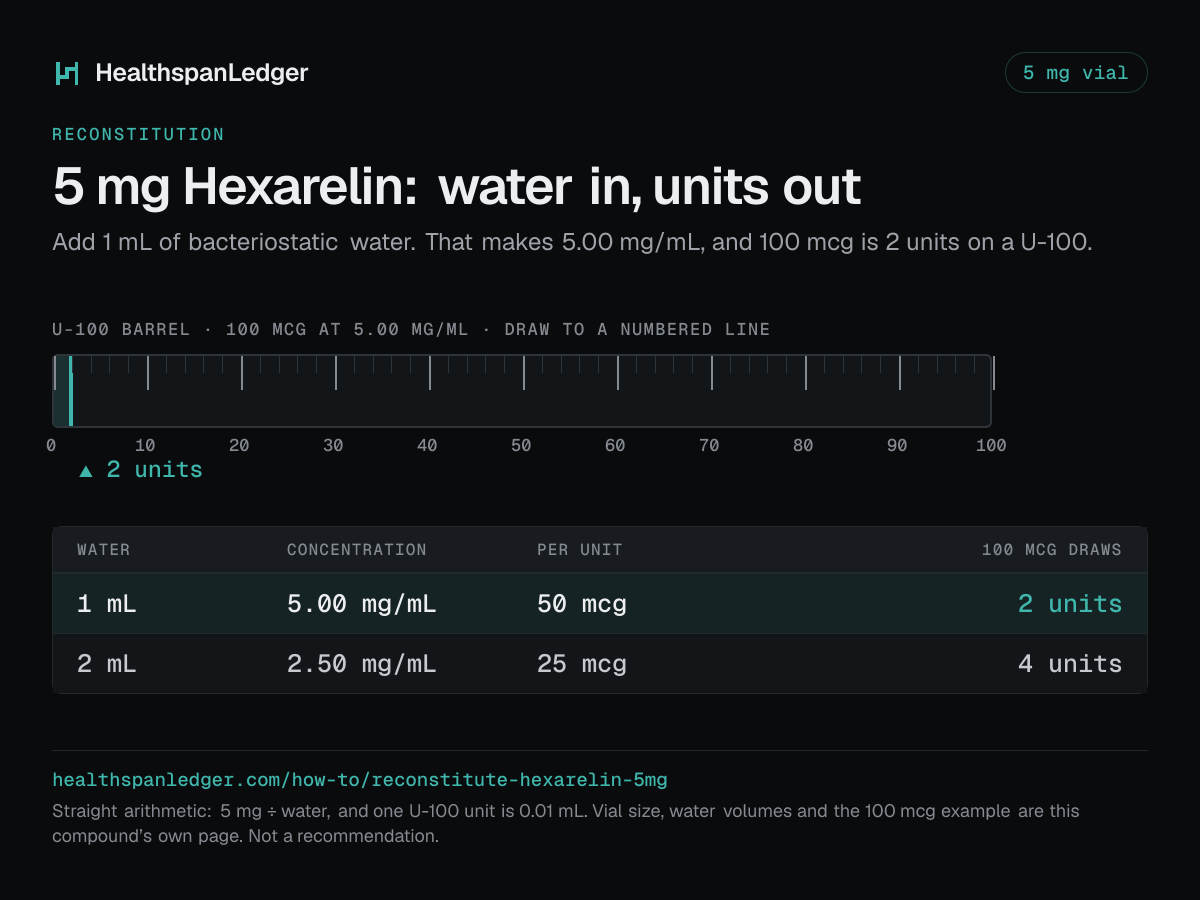Click the RECONSTITUTION section label

coord(138,134)
